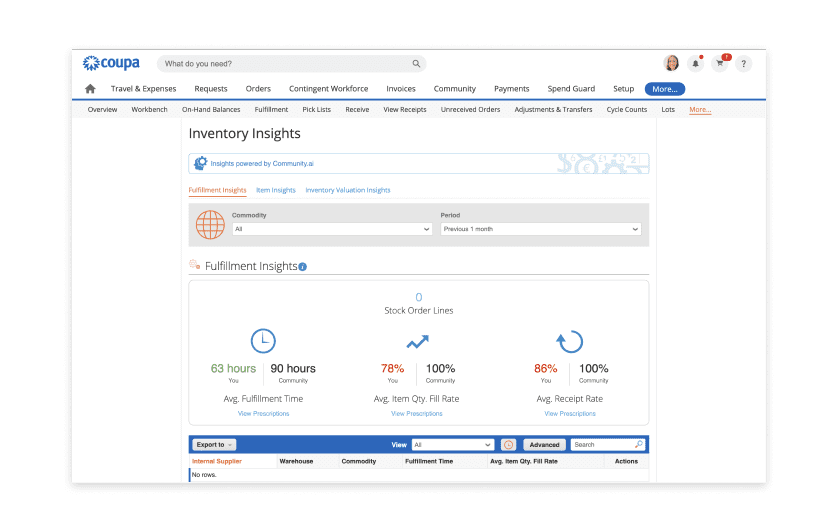Click the Fulfillment Time column header
The image size is (838, 531).
429,461
